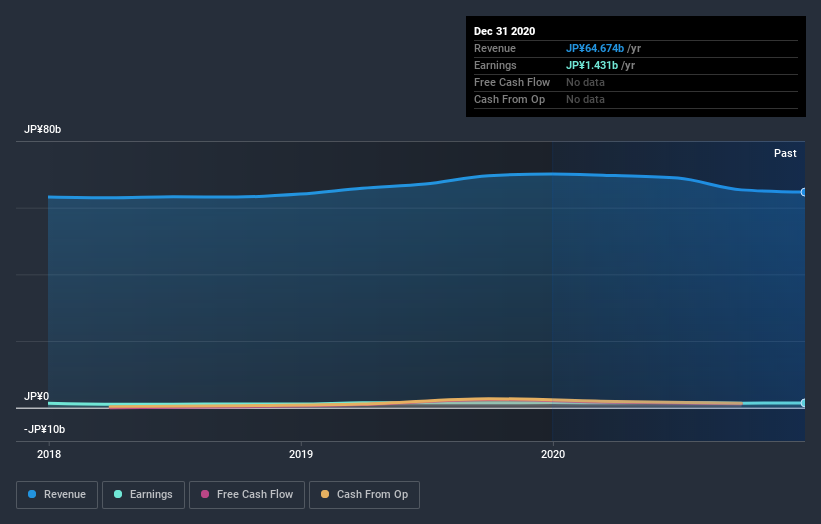821x524 pixels.
Task: Click the 2019 x-axis label
Action: (x=301, y=454)
